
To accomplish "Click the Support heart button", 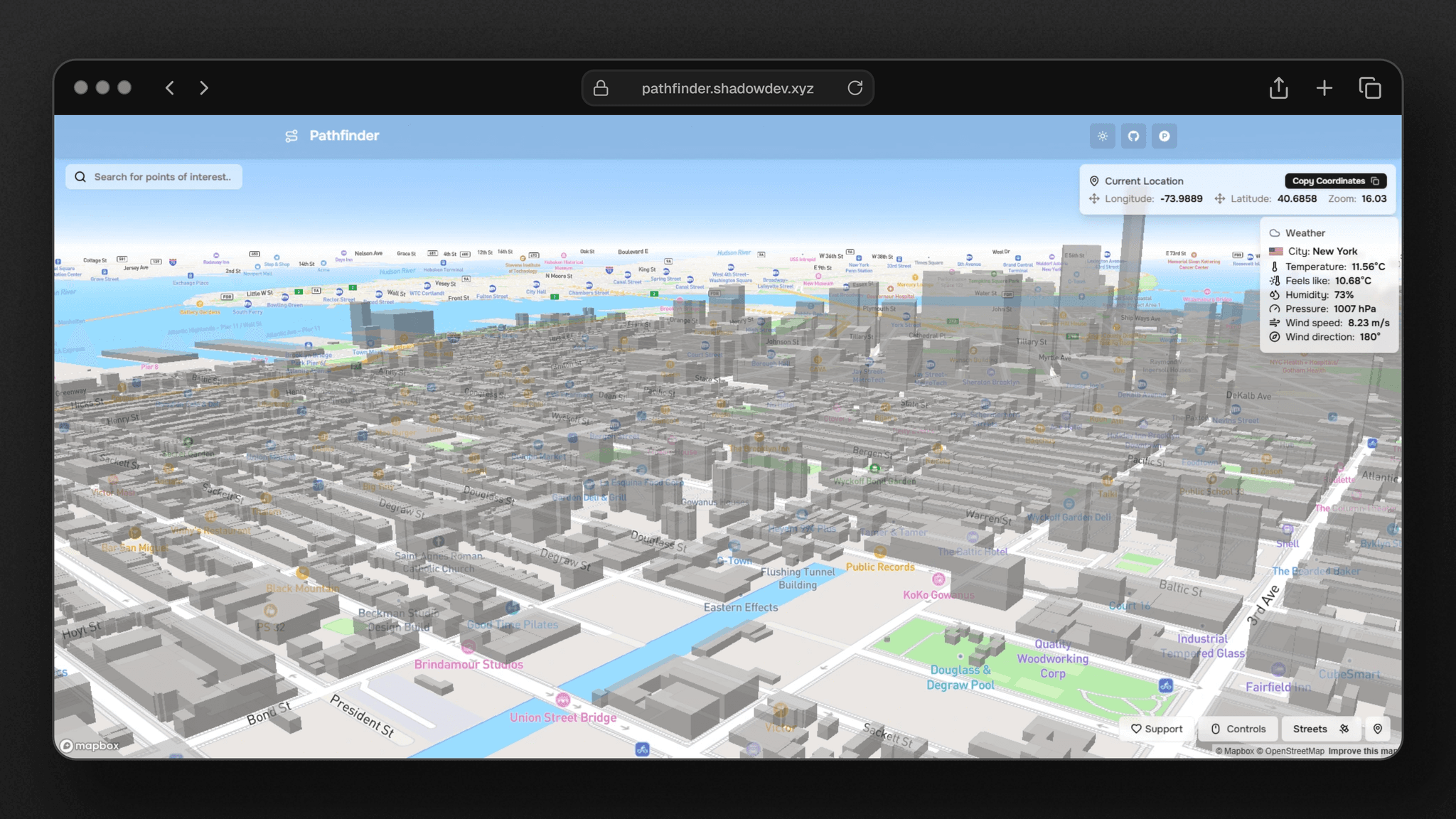I will 1157,729.
